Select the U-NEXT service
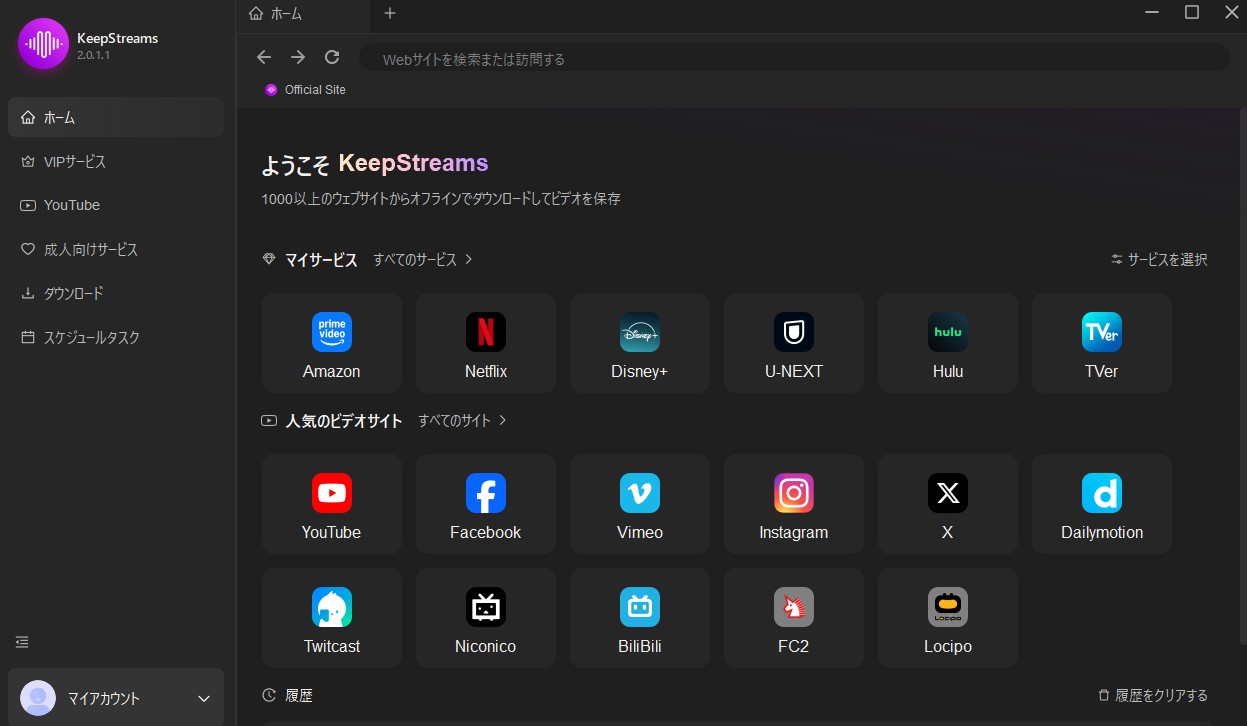1247x726 pixels. tap(793, 342)
